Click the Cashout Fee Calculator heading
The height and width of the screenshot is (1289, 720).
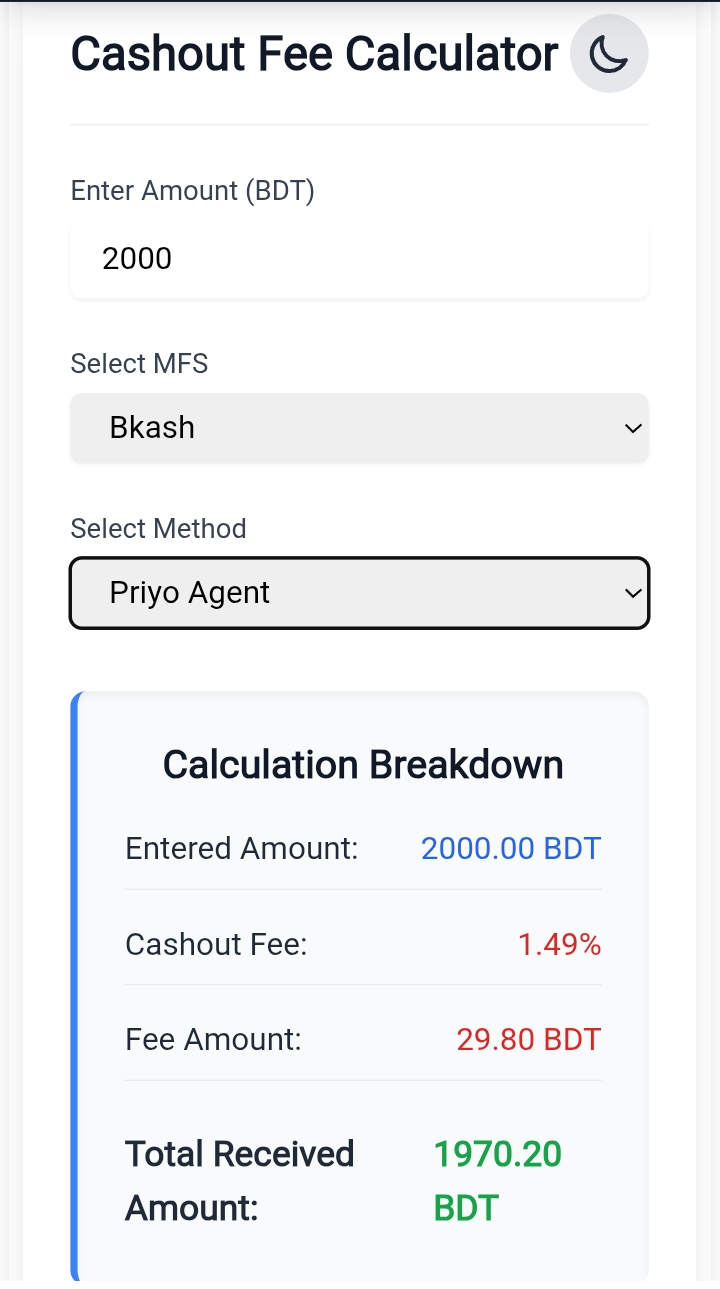314,54
